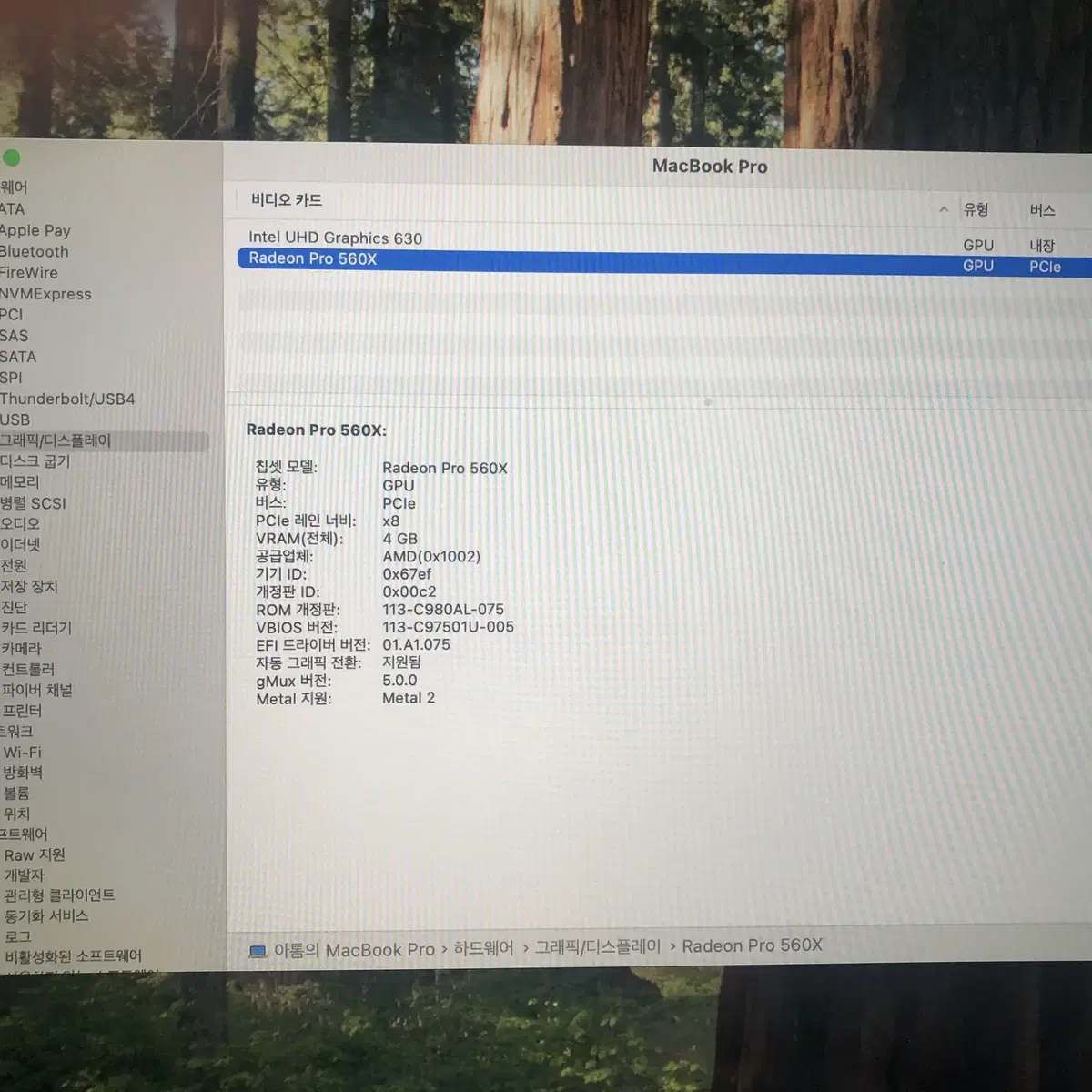Select Radeon Pro 560X highlighted row
This screenshot has width=1092, height=1092.
click(x=664, y=260)
